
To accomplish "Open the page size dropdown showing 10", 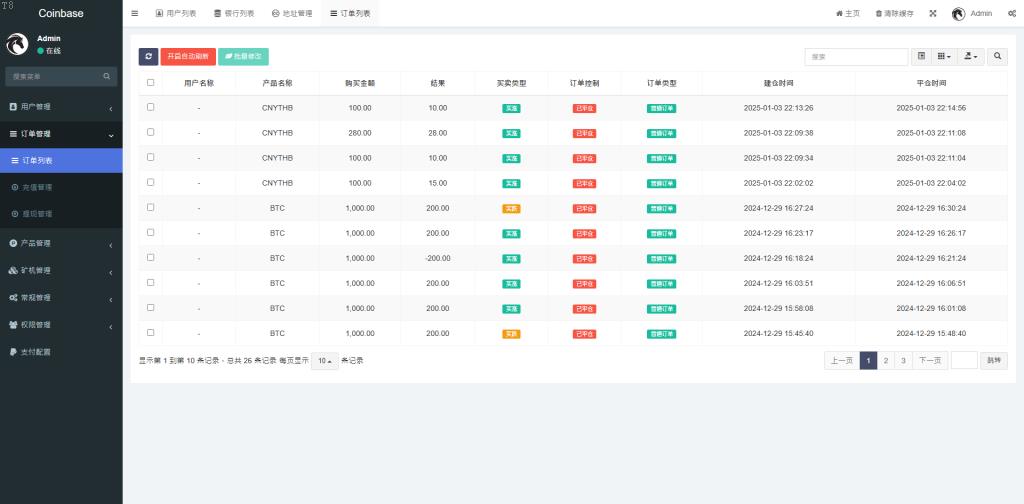I will point(324,360).
